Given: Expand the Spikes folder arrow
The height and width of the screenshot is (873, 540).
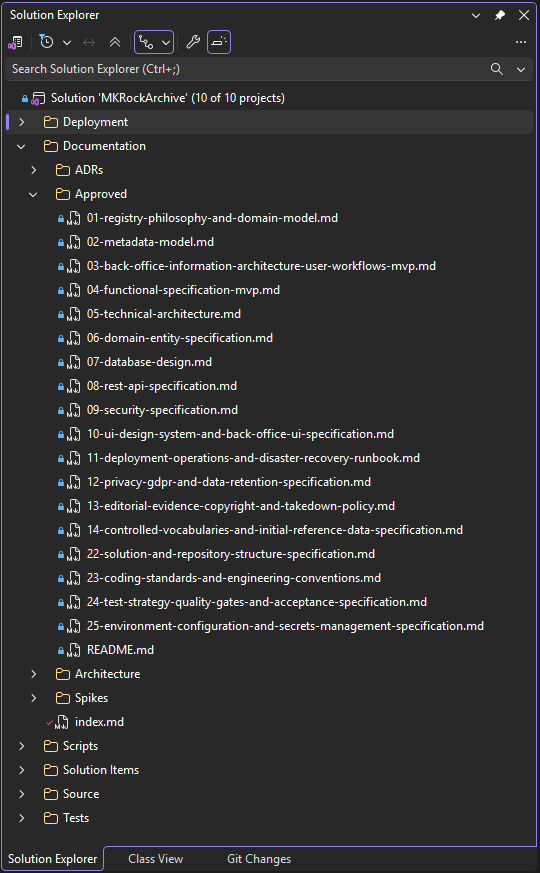Looking at the screenshot, I should point(34,698).
